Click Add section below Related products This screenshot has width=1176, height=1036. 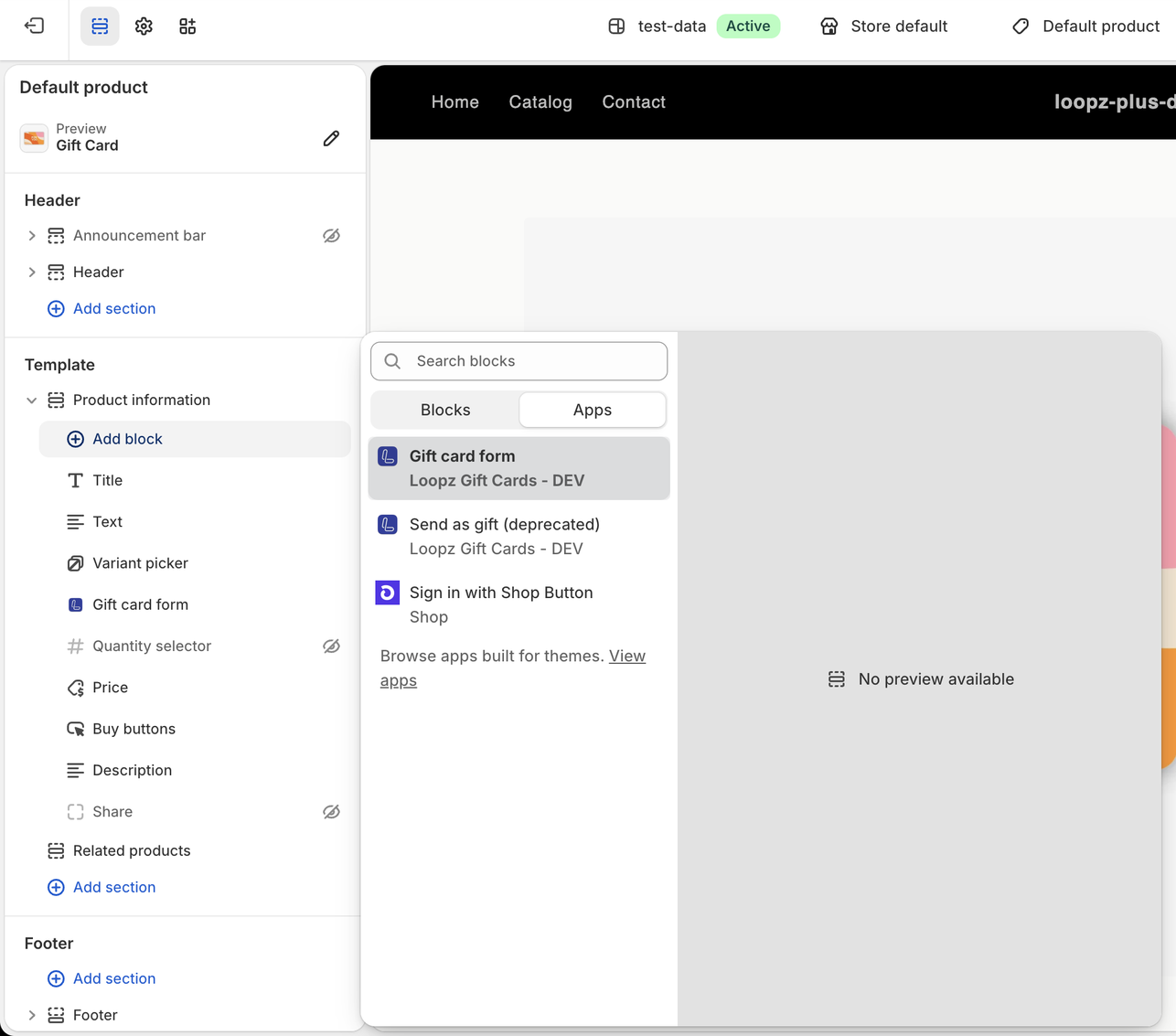102,887
